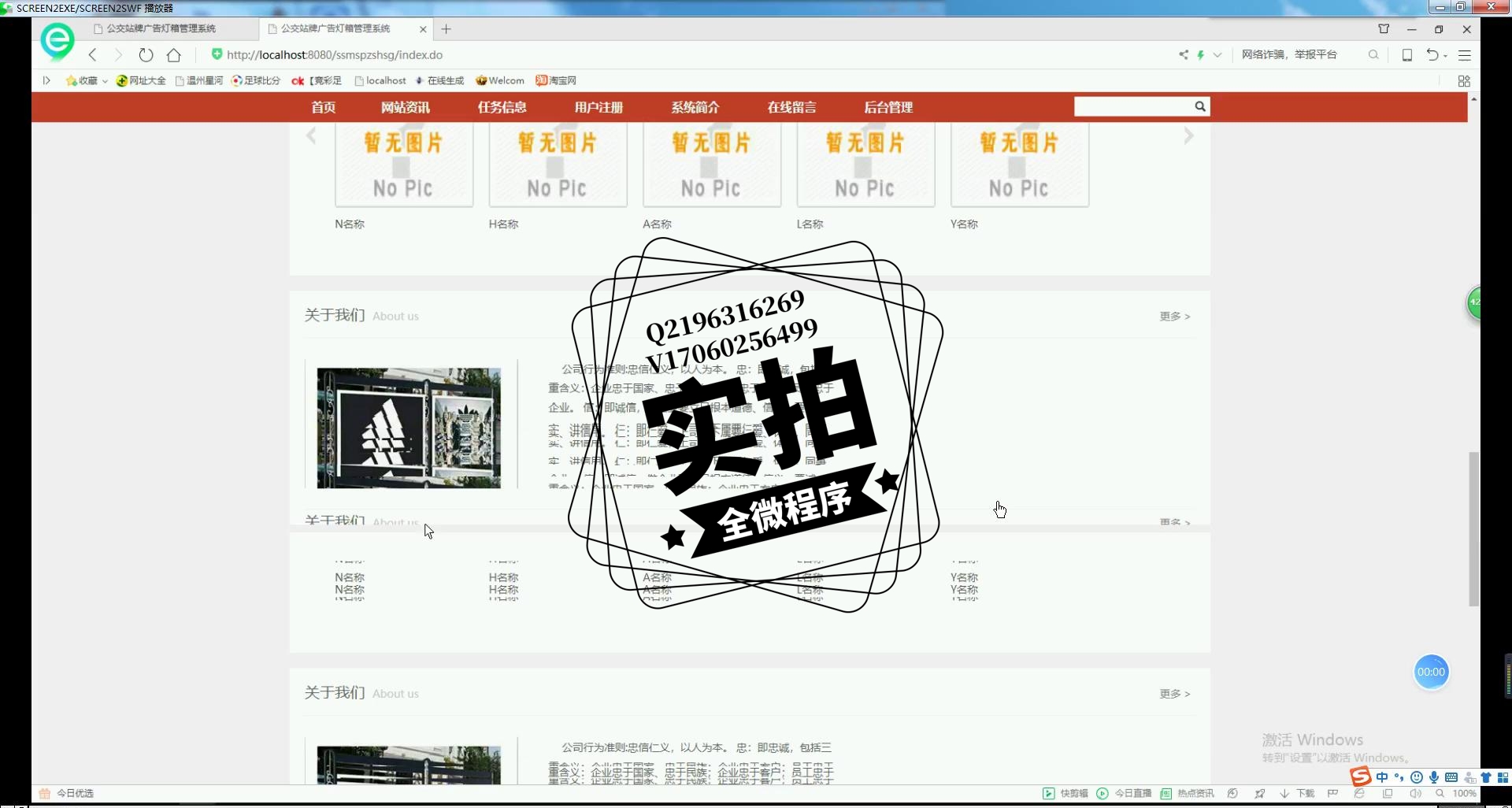Select 系统简介 in the site navigation
This screenshot has width=1512, height=808.
pos(695,107)
